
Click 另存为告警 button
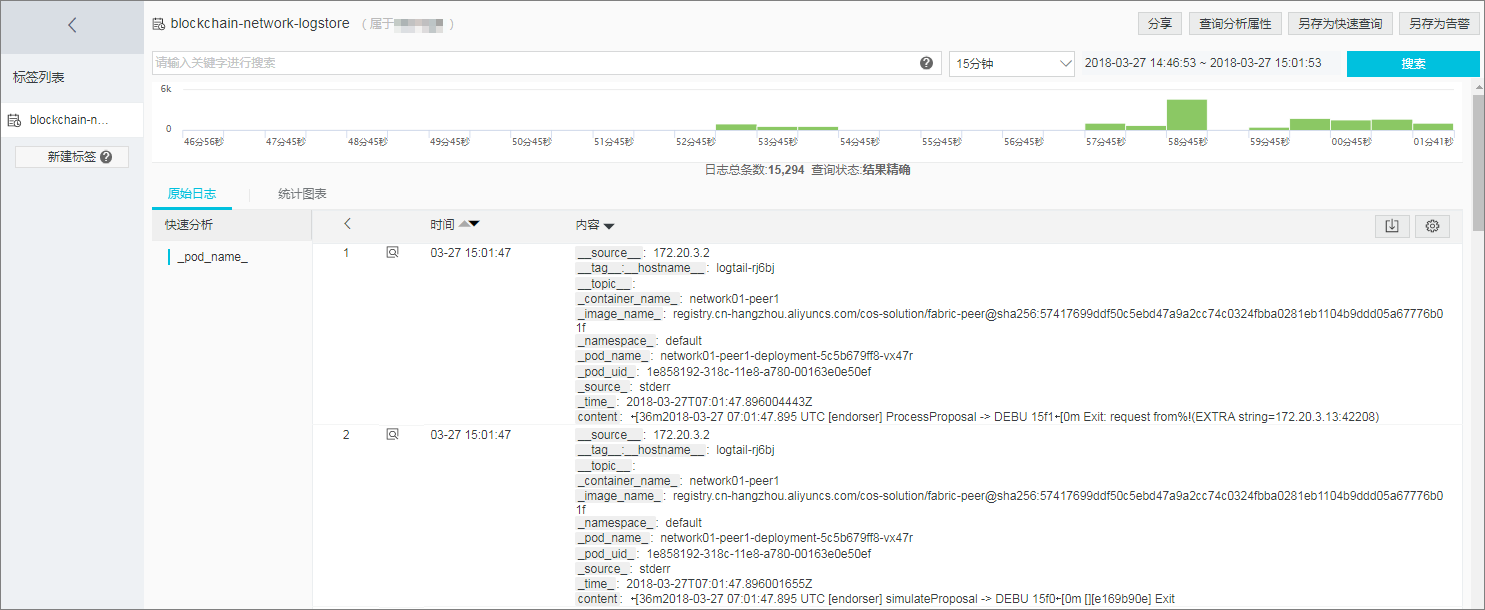1439,24
